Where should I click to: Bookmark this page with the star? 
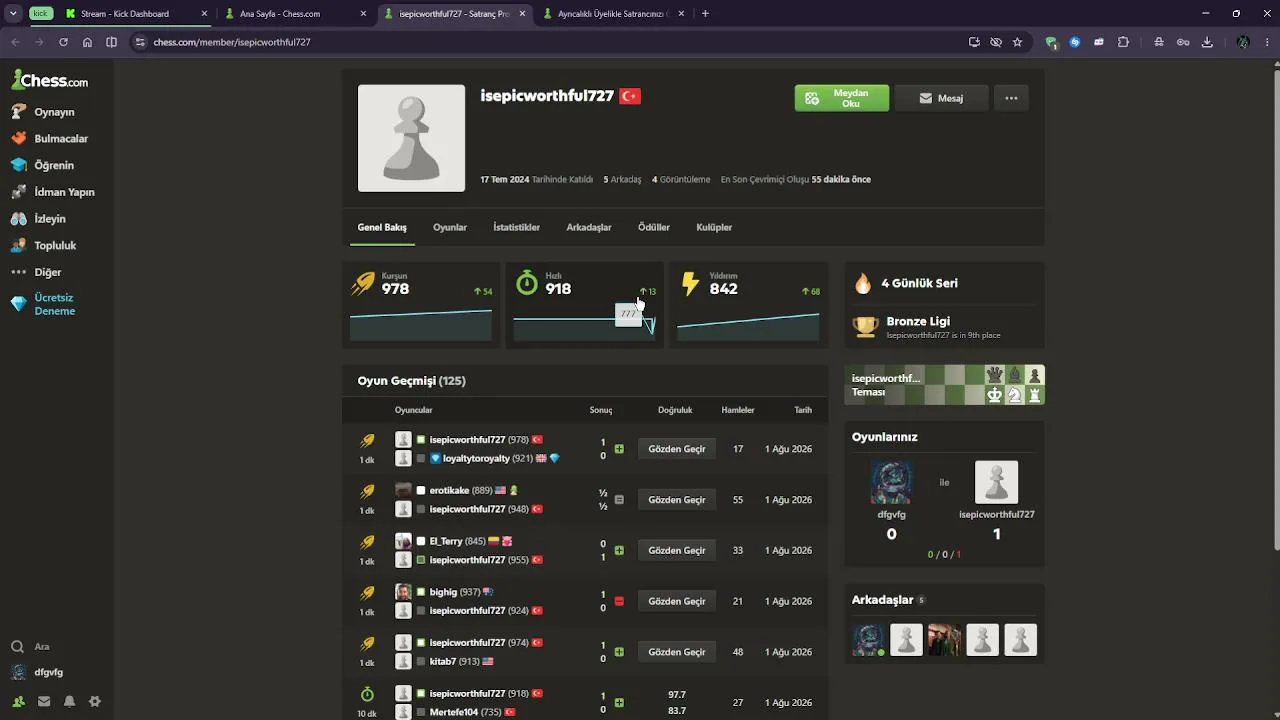[x=1017, y=42]
